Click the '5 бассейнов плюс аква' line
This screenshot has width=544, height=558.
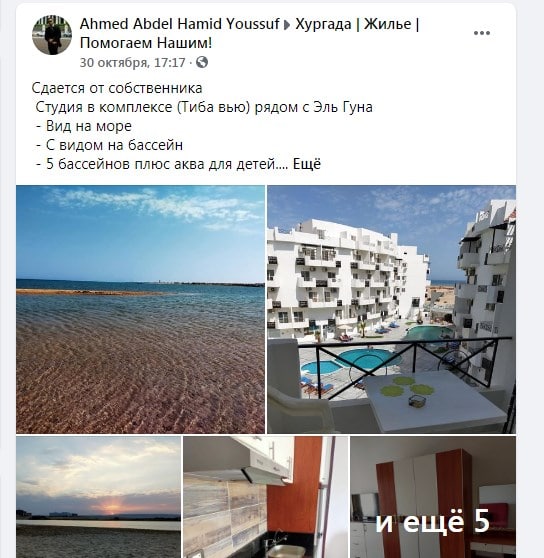(x=126, y=164)
